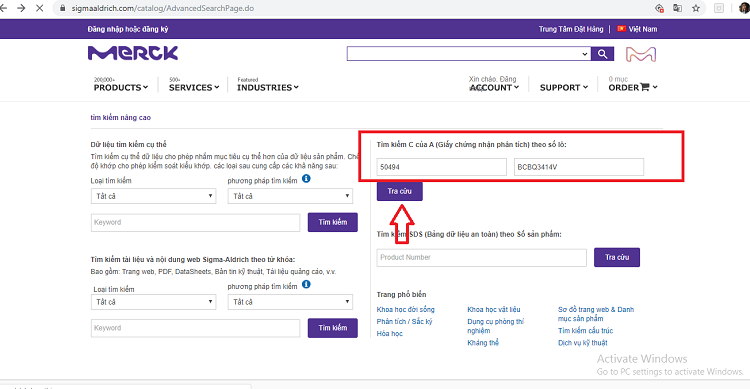Open the Google Translate icon in address bar

(677, 8)
